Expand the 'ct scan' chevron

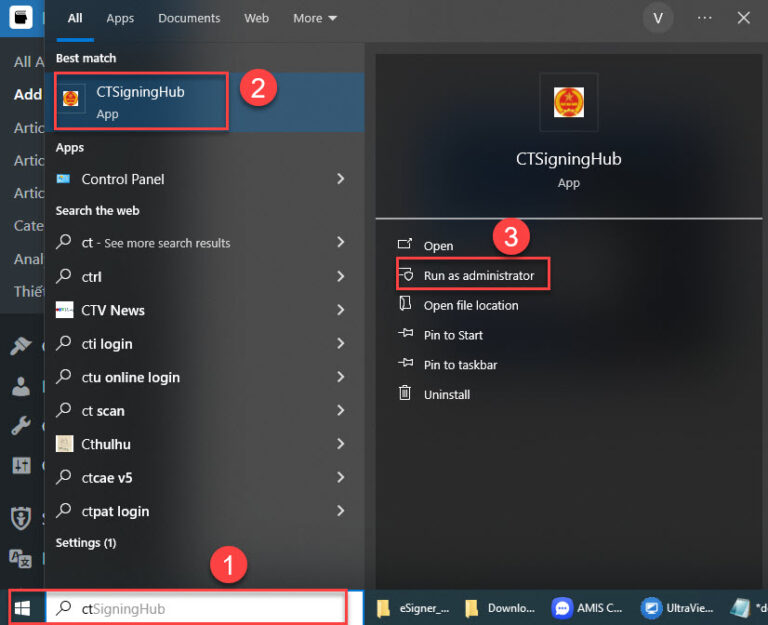click(340, 410)
